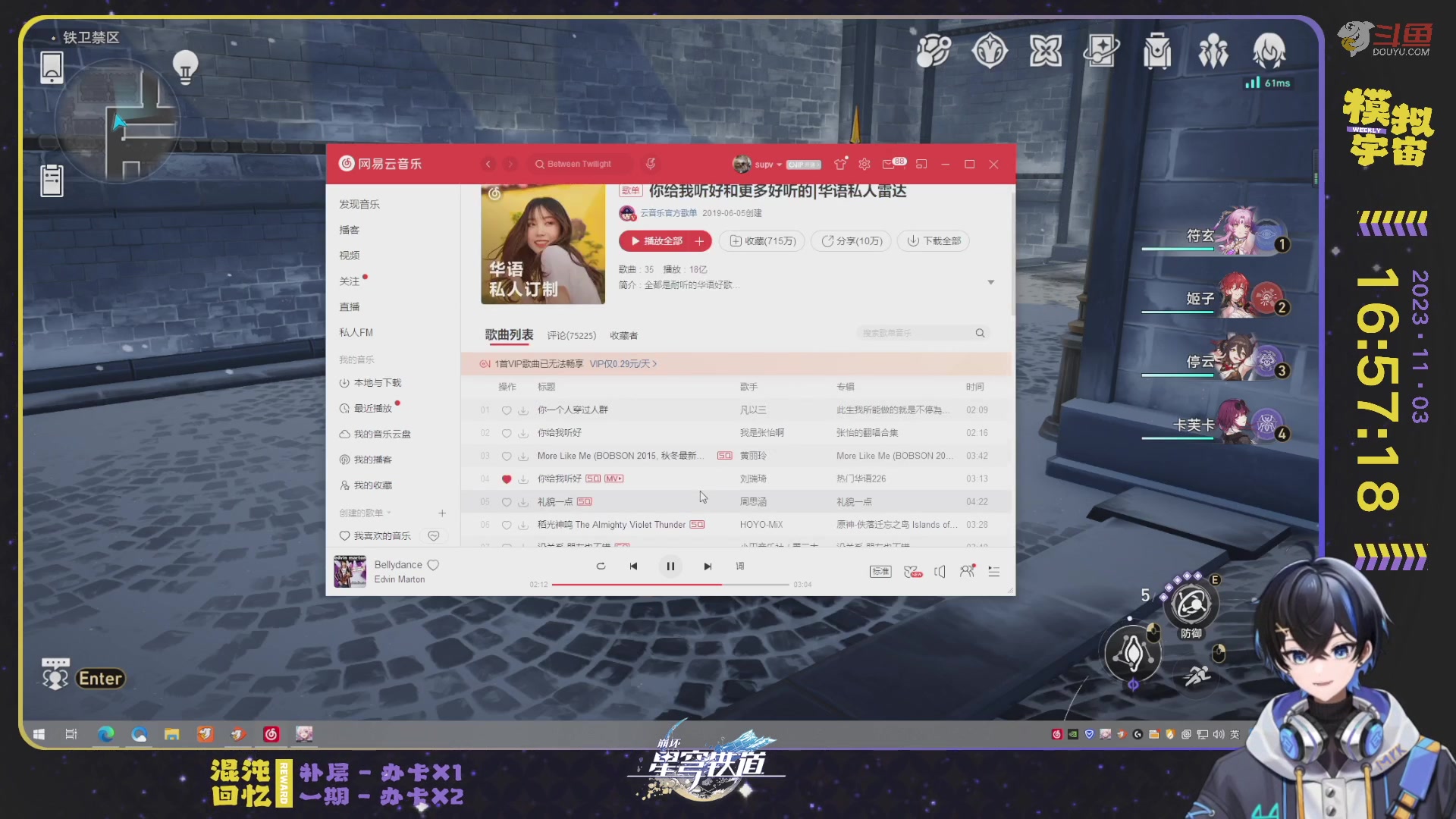Collapse 创建的歌单 section arrow
The image size is (1456, 819).
tap(389, 513)
